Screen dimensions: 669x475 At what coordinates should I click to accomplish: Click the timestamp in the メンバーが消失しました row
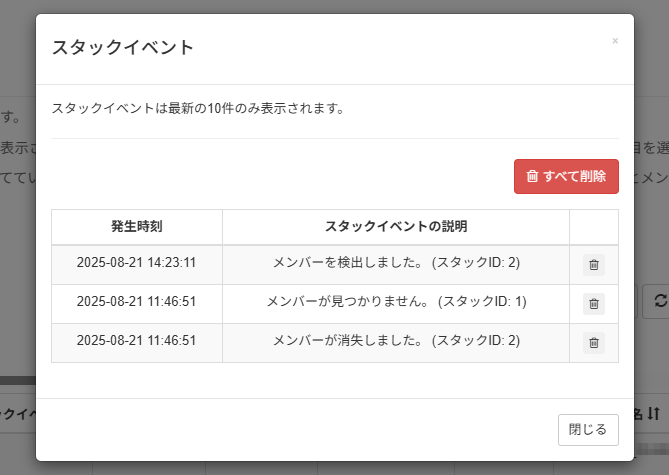coord(137,341)
